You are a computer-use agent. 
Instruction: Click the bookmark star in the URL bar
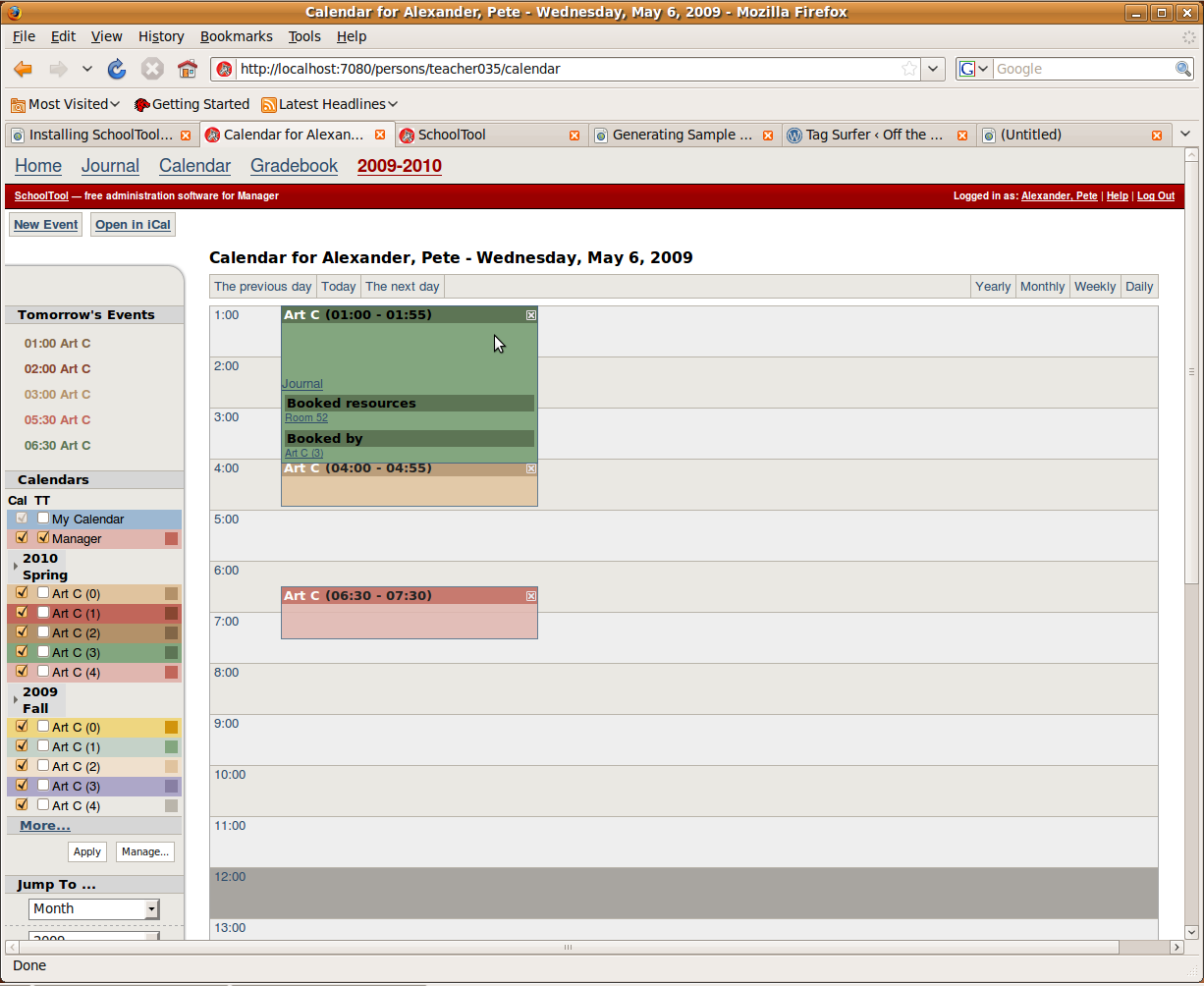[909, 69]
